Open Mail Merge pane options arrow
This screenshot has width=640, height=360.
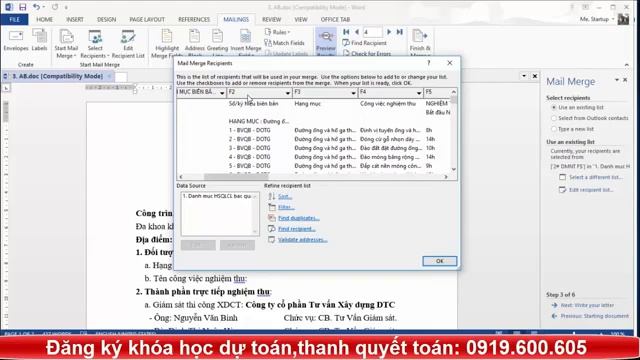click(617, 80)
